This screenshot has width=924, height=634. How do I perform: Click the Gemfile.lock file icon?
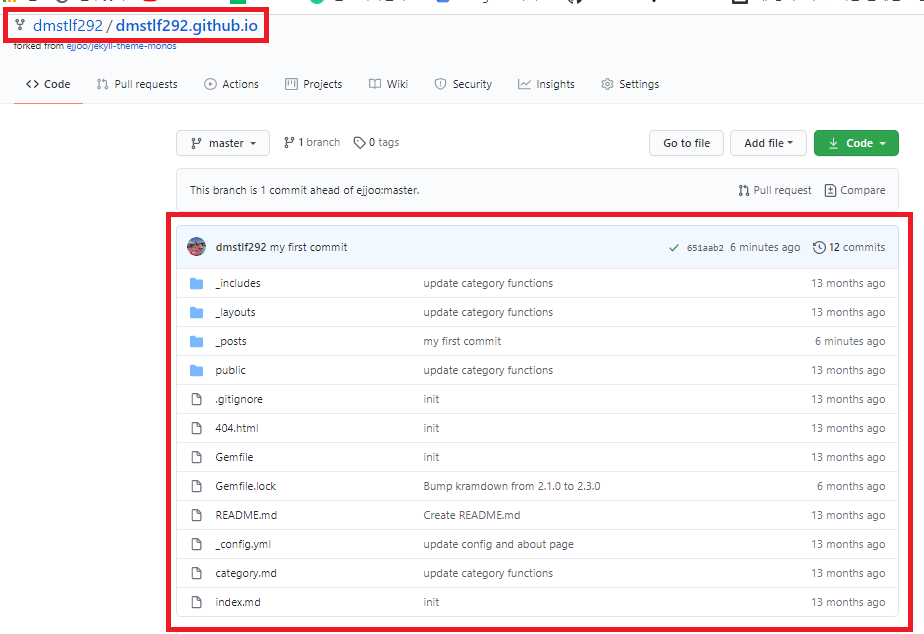pyautogui.click(x=197, y=486)
